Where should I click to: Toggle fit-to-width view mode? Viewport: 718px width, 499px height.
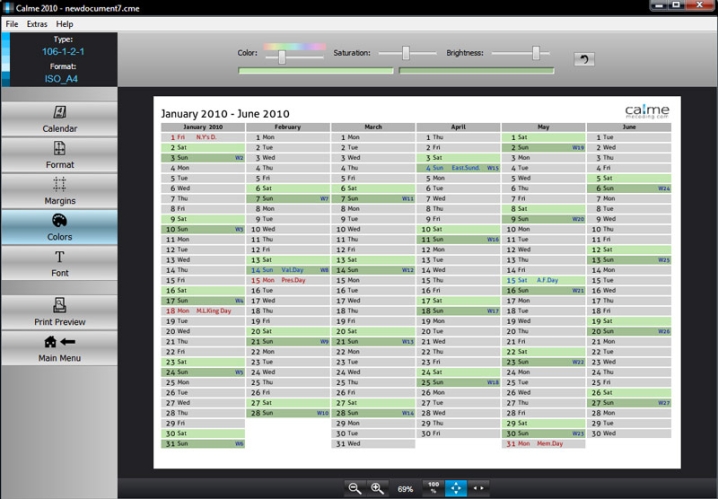tap(479, 488)
